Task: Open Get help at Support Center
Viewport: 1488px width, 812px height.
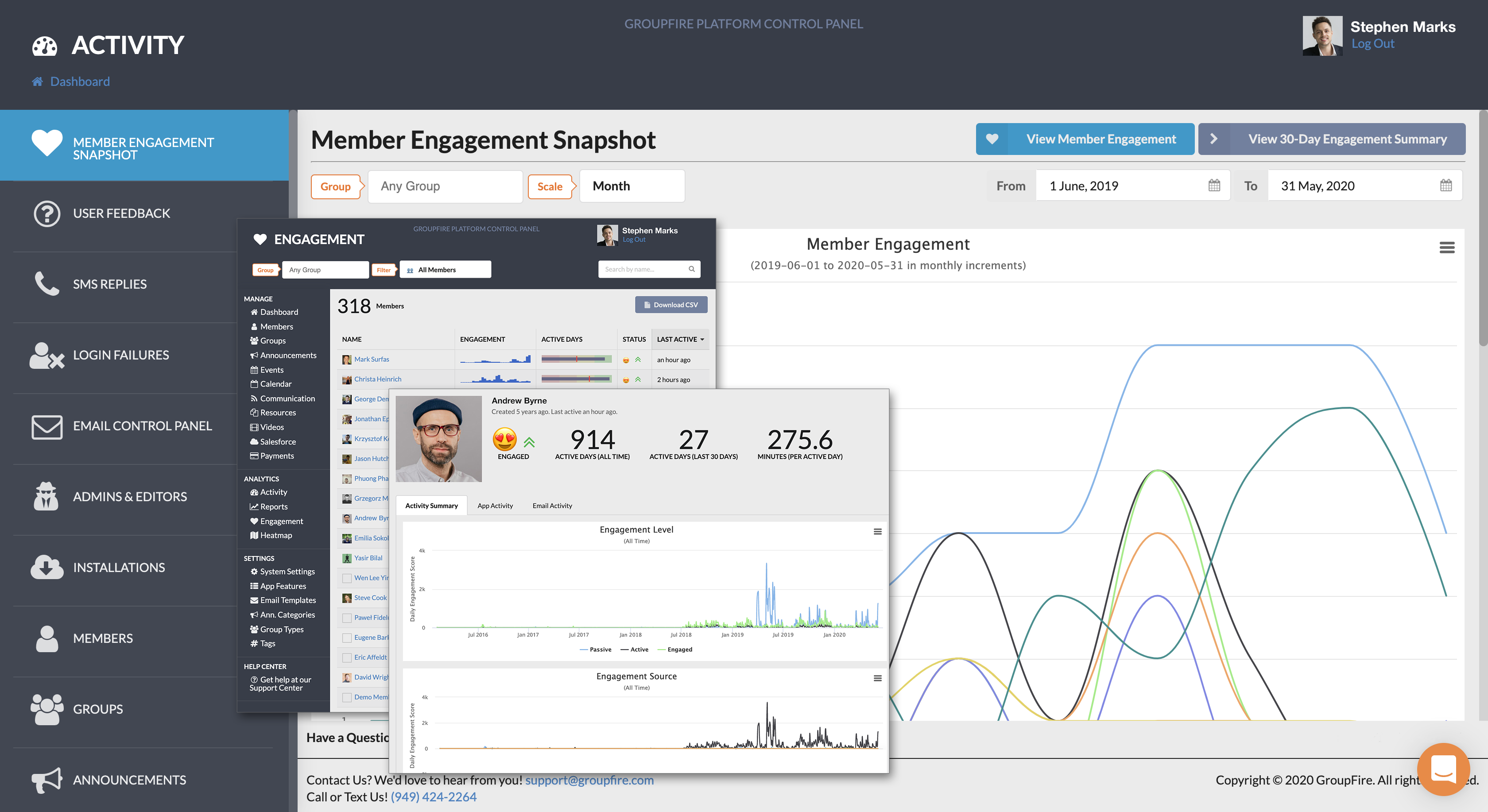Action: click(x=280, y=684)
